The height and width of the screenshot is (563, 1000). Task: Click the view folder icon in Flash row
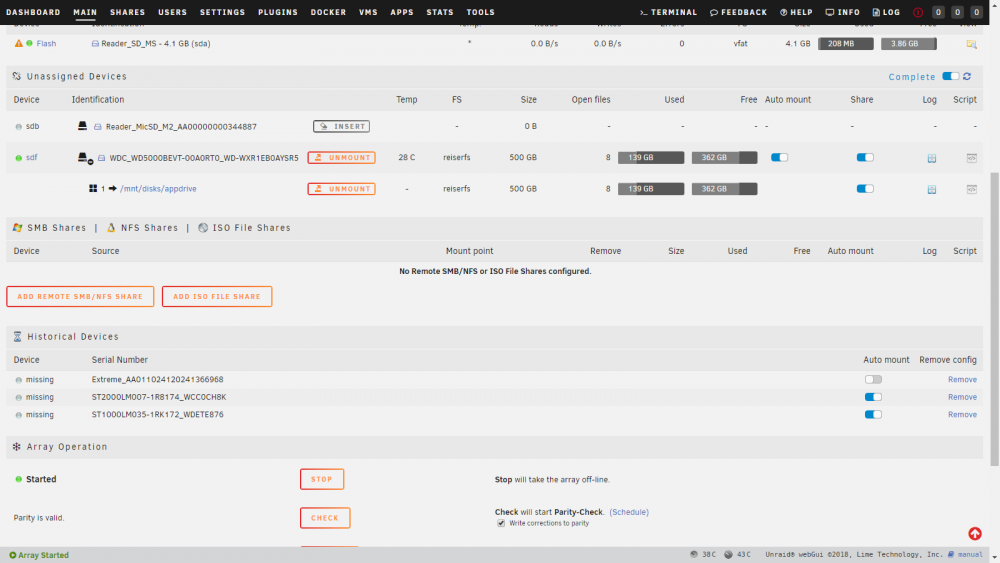(971, 44)
